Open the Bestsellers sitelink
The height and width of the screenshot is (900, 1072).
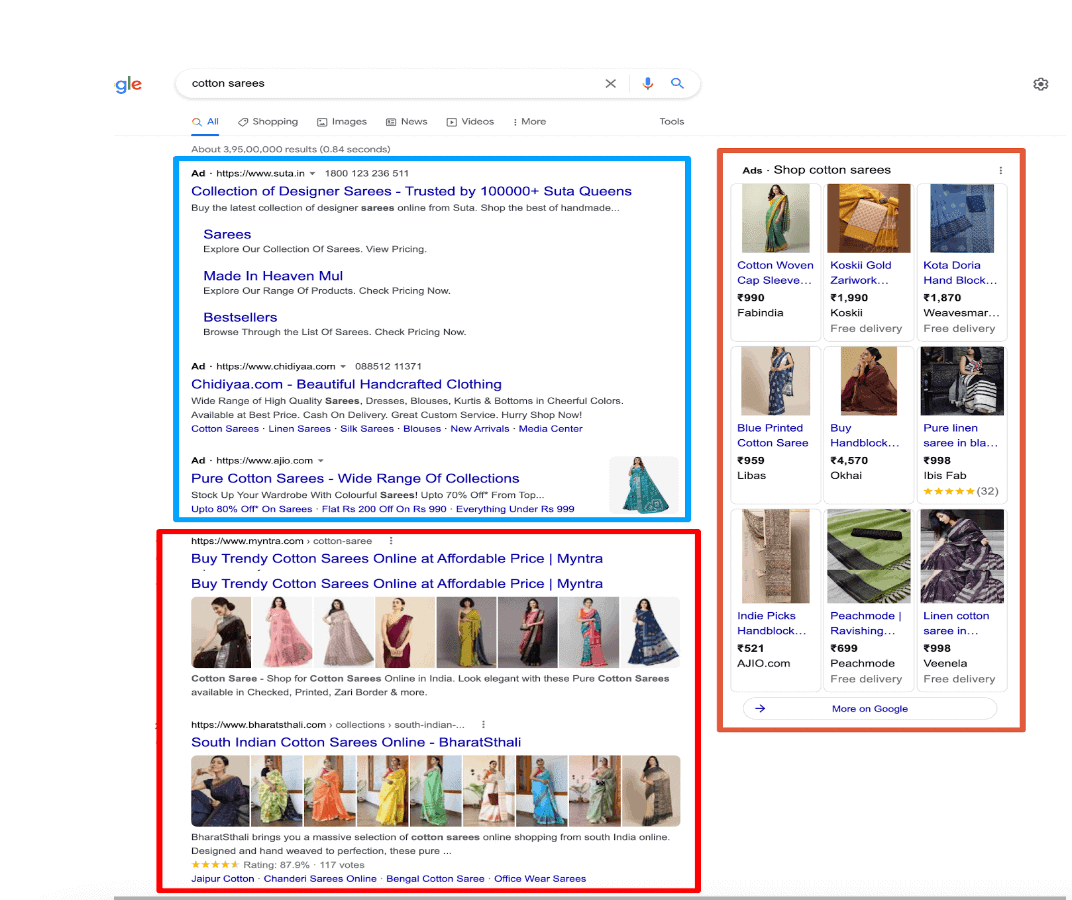[240, 317]
